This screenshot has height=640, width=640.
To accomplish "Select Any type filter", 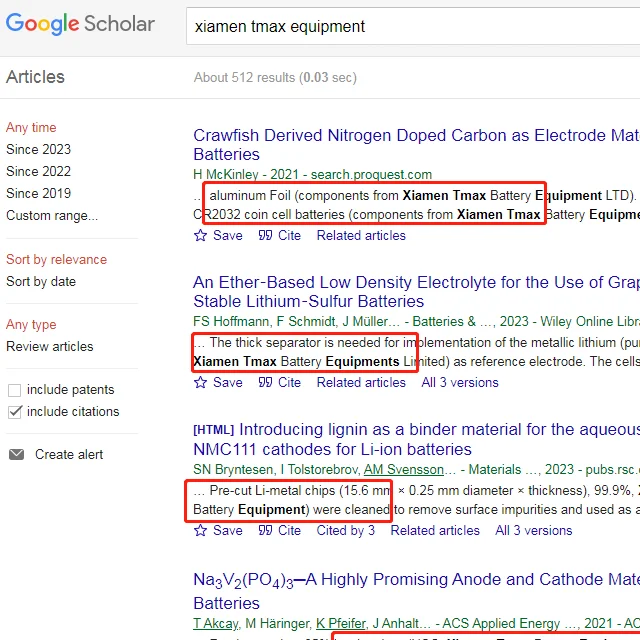I will coord(31,325).
